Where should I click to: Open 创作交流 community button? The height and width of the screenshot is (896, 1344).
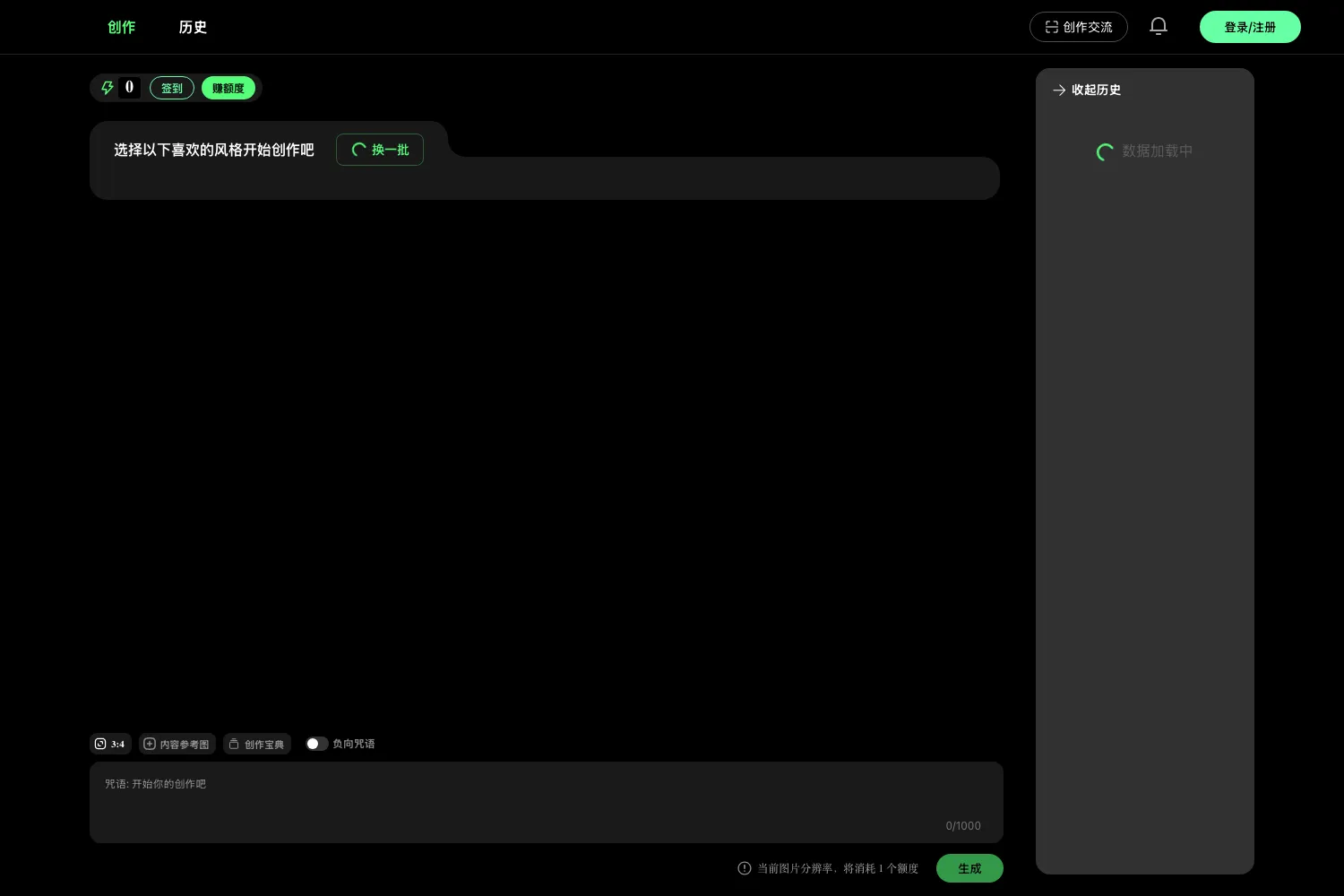(1078, 27)
